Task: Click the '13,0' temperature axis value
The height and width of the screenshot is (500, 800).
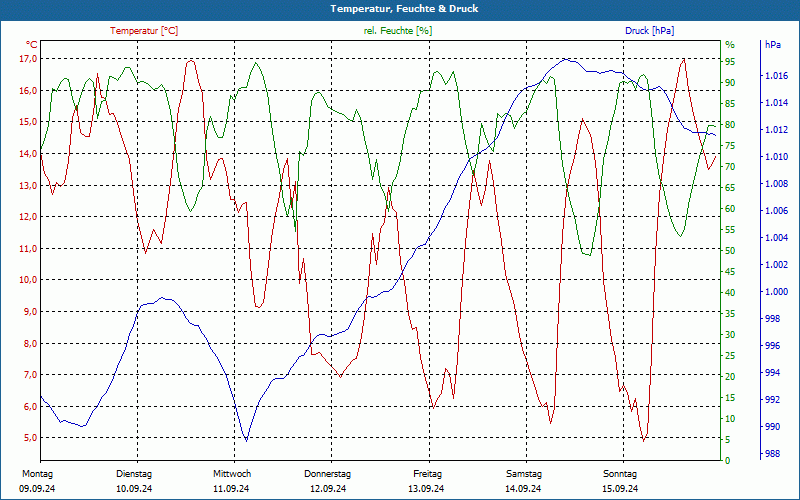Action: pos(29,185)
